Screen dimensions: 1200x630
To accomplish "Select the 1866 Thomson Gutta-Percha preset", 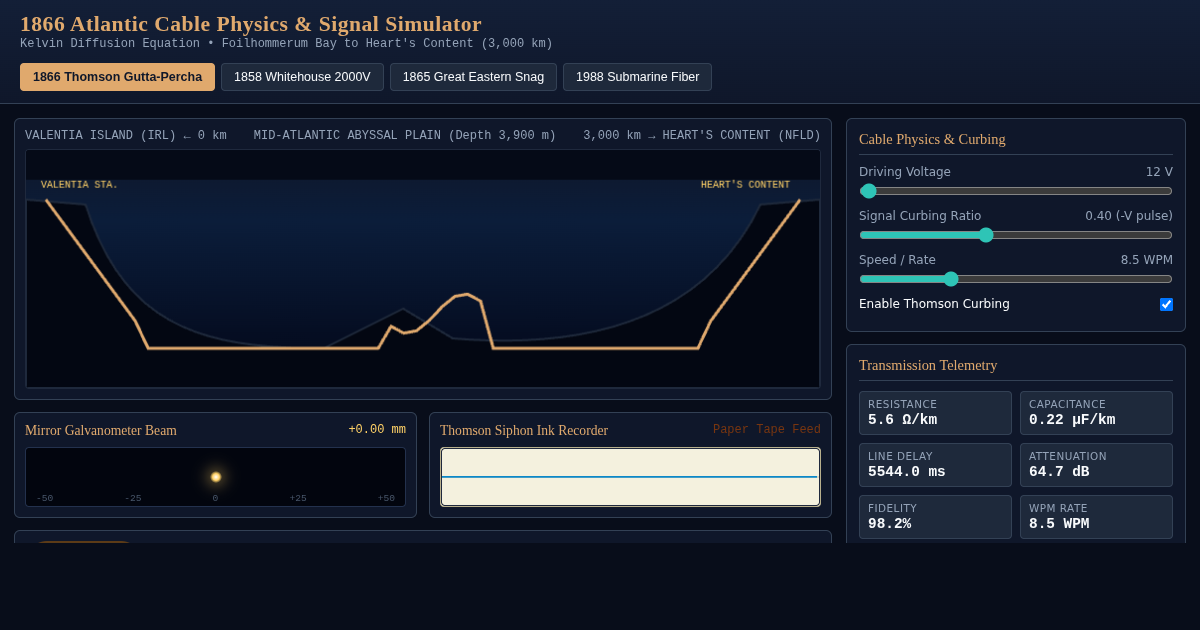I will coord(117,77).
